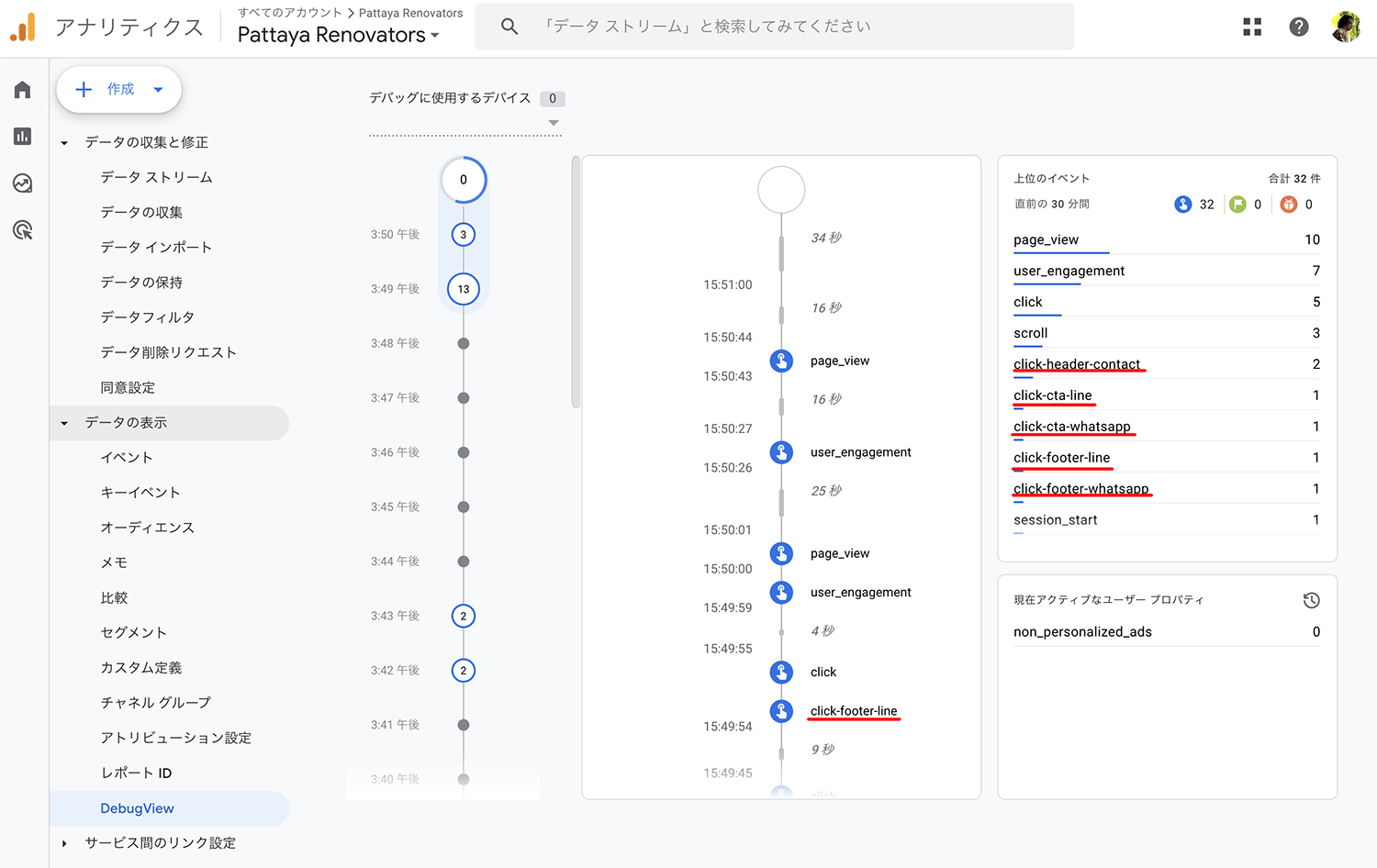This screenshot has height=868, width=1377.
Task: Open the Advertising icon in left rail
Action: pyautogui.click(x=23, y=229)
